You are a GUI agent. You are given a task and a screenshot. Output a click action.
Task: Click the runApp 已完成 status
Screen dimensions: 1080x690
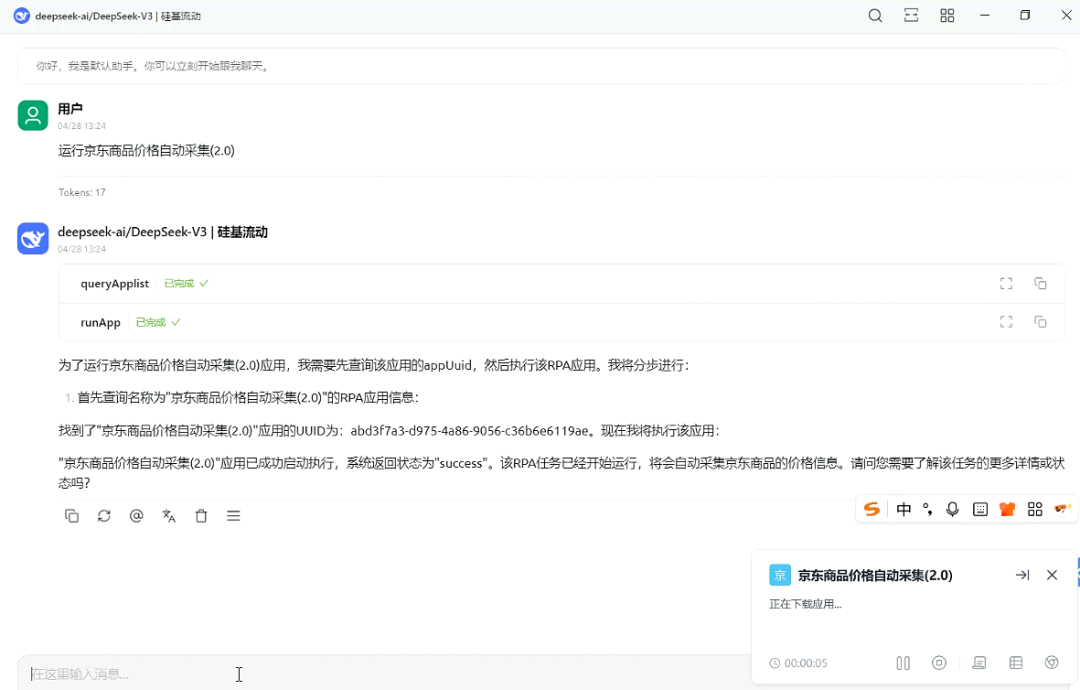(x=158, y=322)
